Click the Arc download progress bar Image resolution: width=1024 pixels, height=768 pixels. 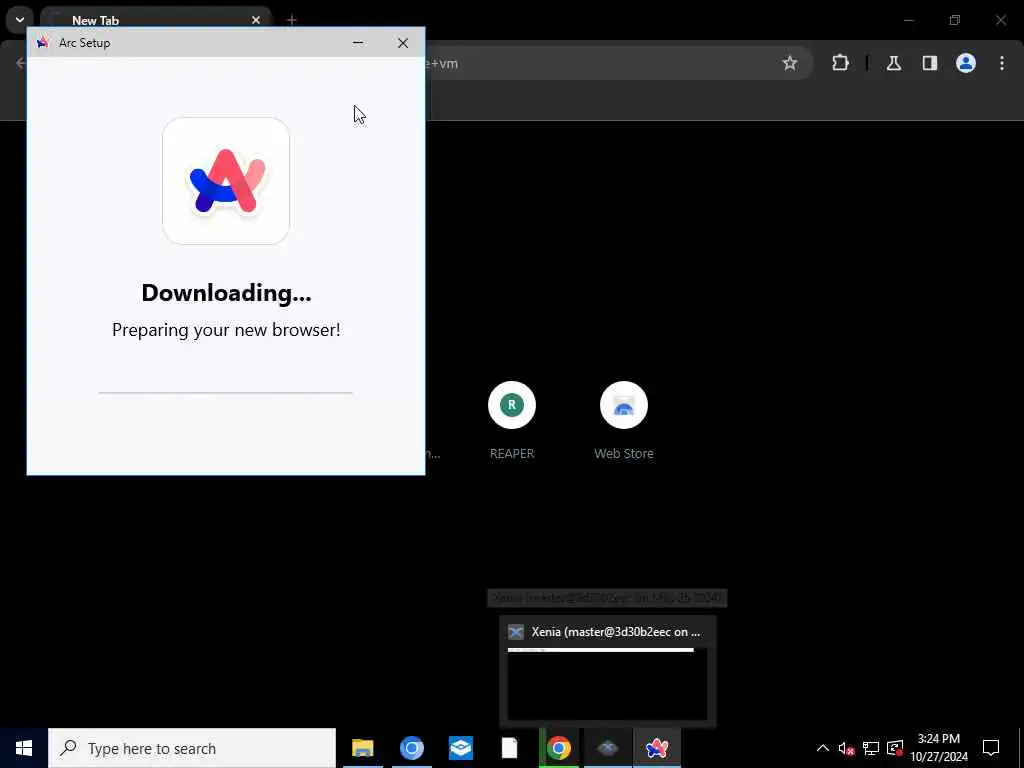pyautogui.click(x=226, y=393)
